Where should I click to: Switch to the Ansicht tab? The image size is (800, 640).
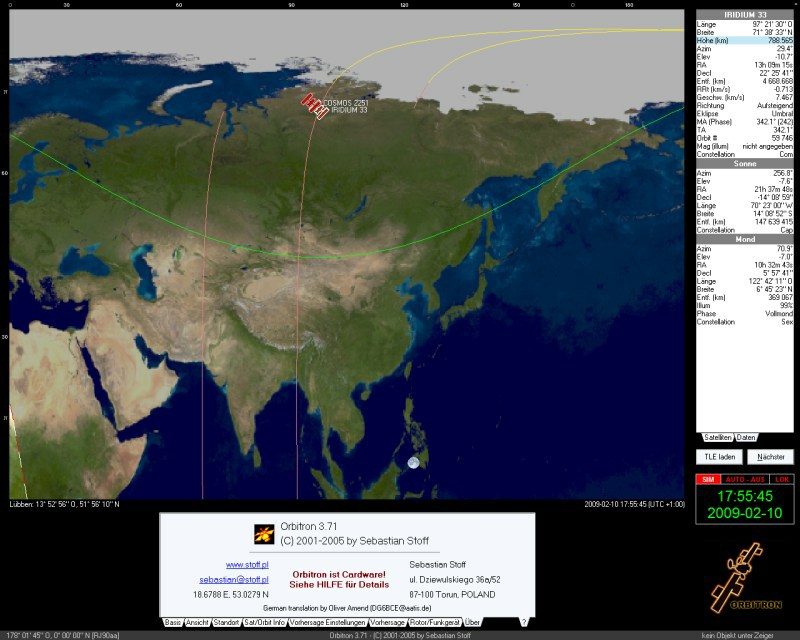(197, 622)
